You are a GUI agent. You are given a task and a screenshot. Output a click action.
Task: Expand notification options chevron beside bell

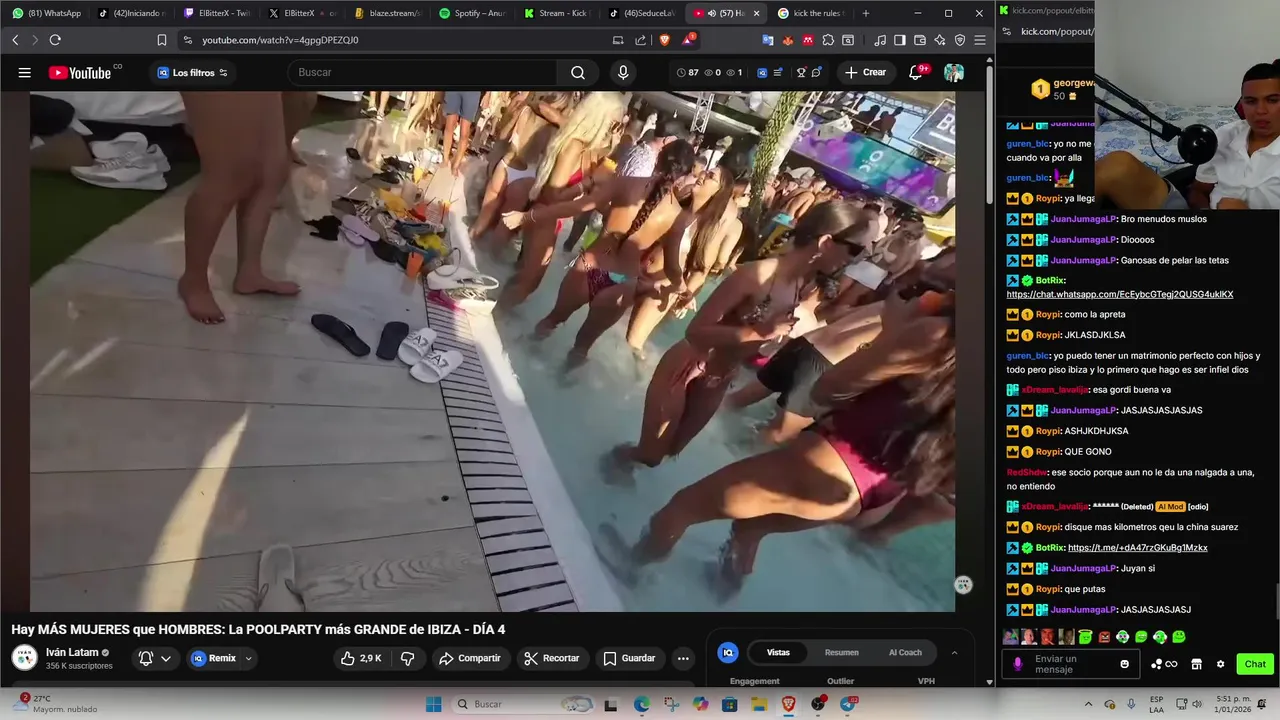(x=166, y=658)
